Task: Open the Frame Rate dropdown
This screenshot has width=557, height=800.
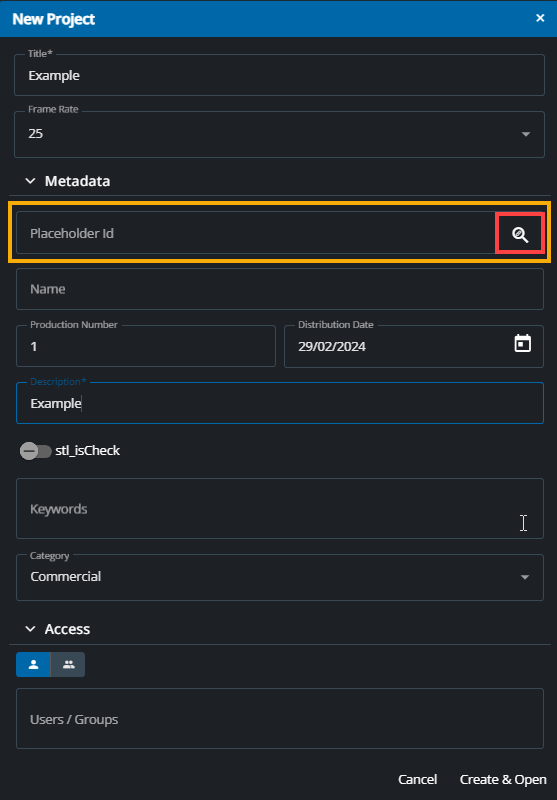Action: pyautogui.click(x=280, y=134)
